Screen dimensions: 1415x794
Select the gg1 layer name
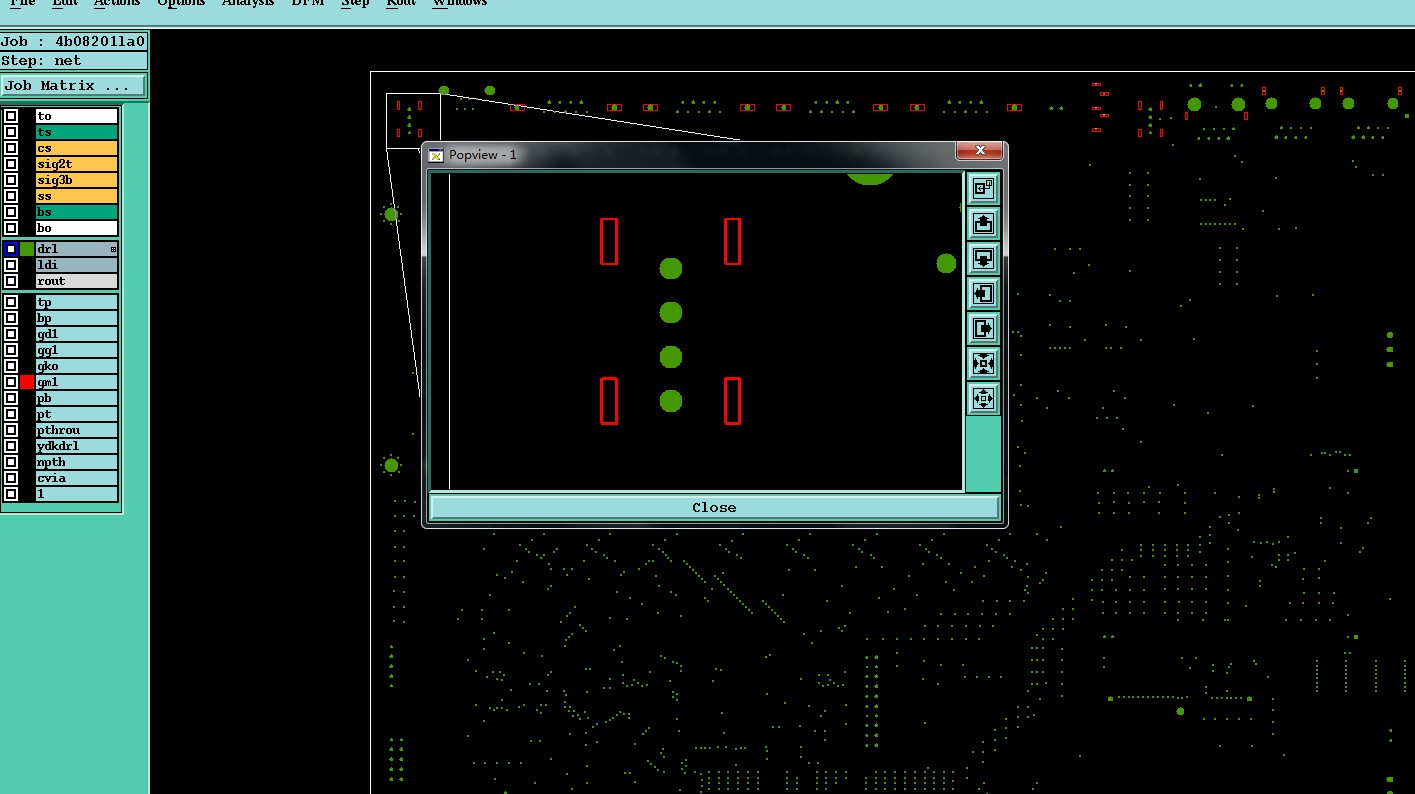pyautogui.click(x=77, y=350)
